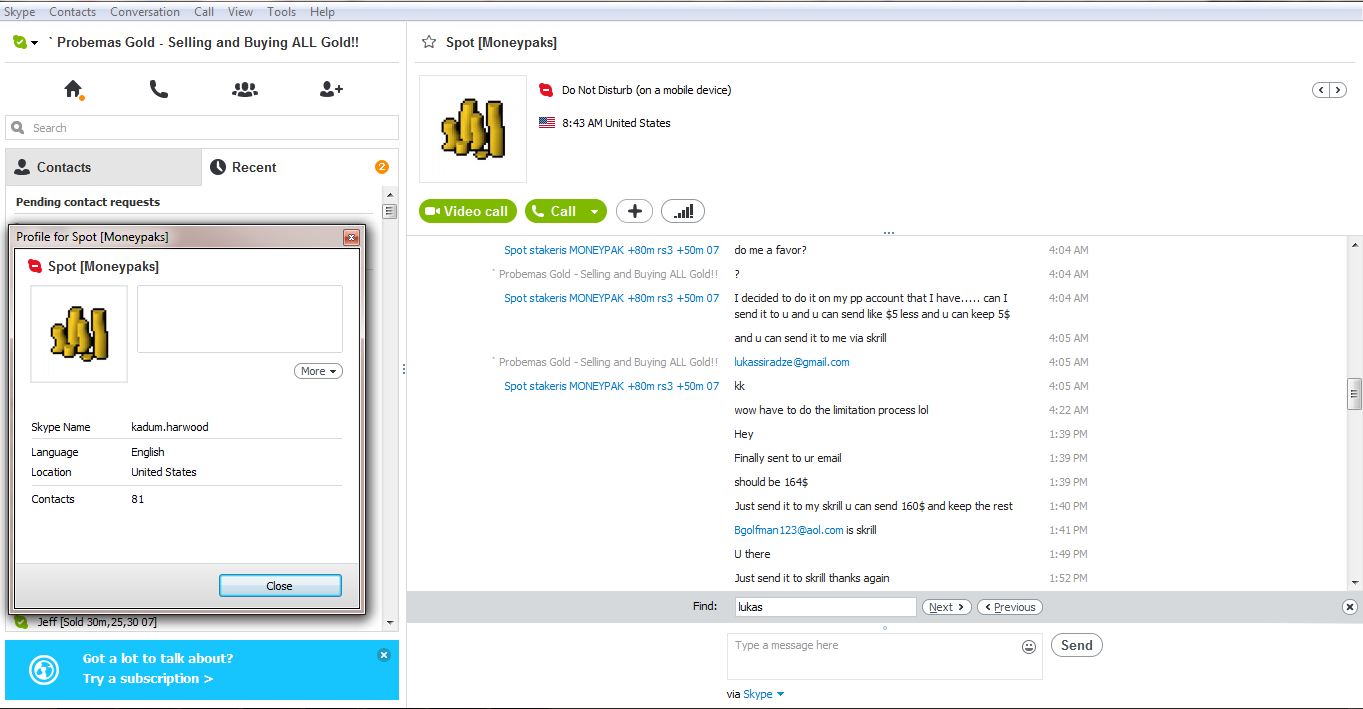Click the red Do Not Disturb icon in header
Screen dimensions: 1363x709
click(x=546, y=90)
